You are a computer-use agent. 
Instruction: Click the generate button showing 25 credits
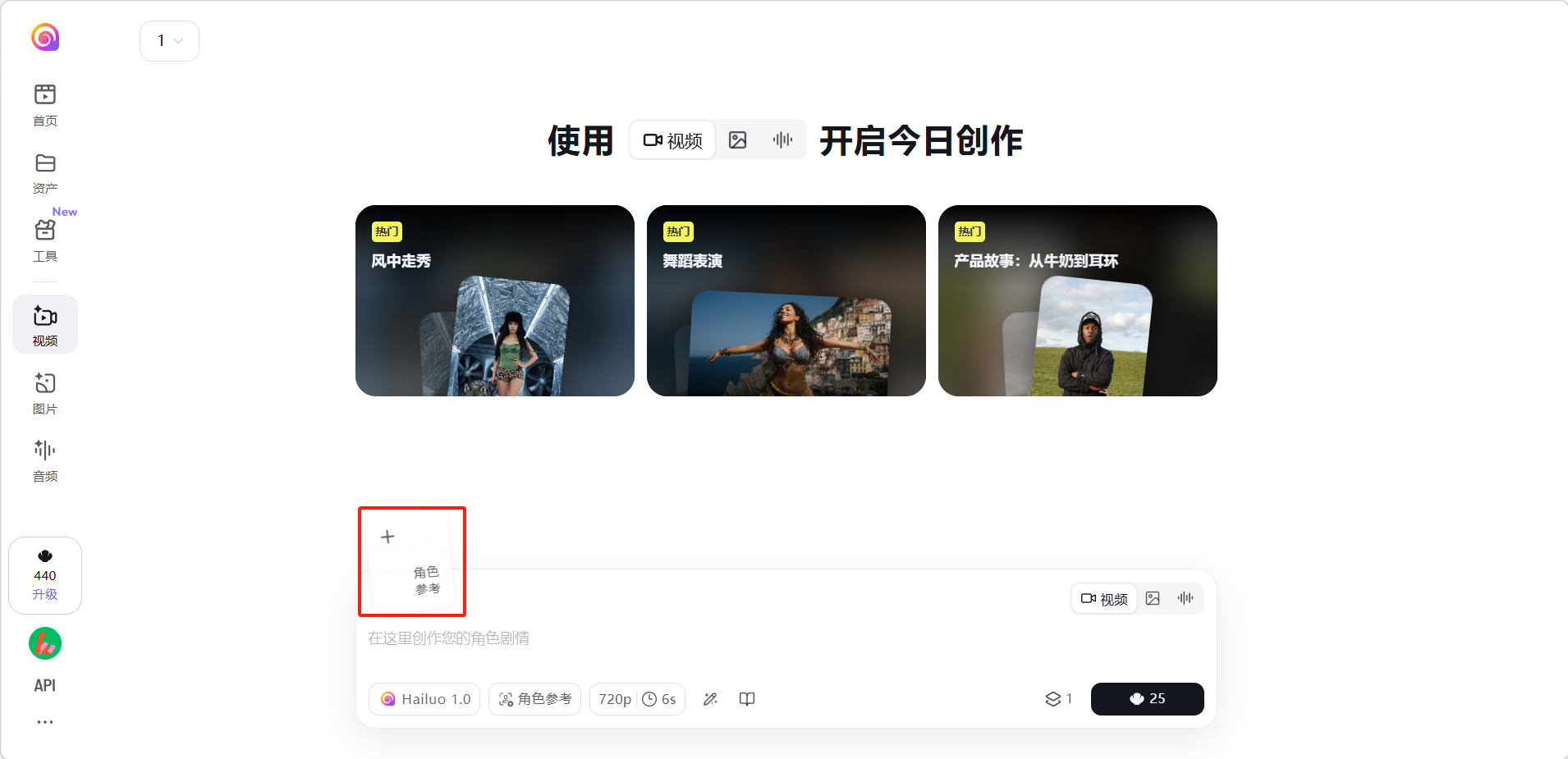point(1147,699)
